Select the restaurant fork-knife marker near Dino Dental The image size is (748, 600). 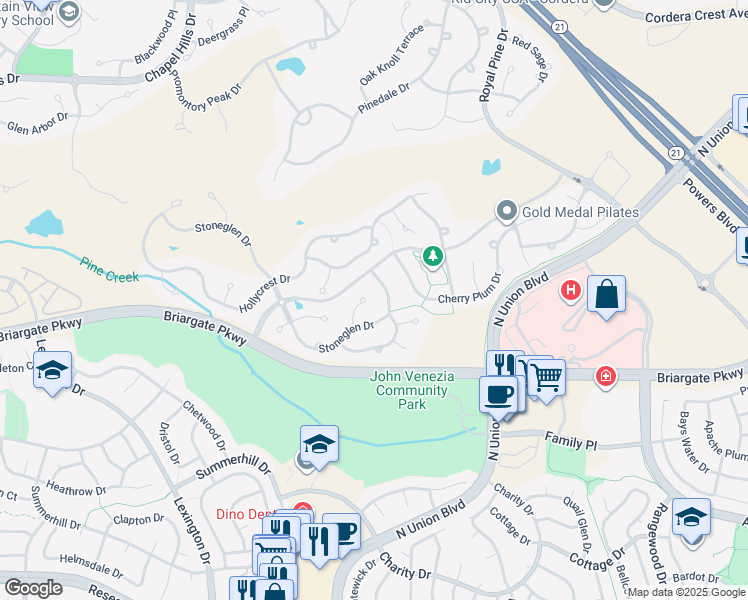[319, 544]
